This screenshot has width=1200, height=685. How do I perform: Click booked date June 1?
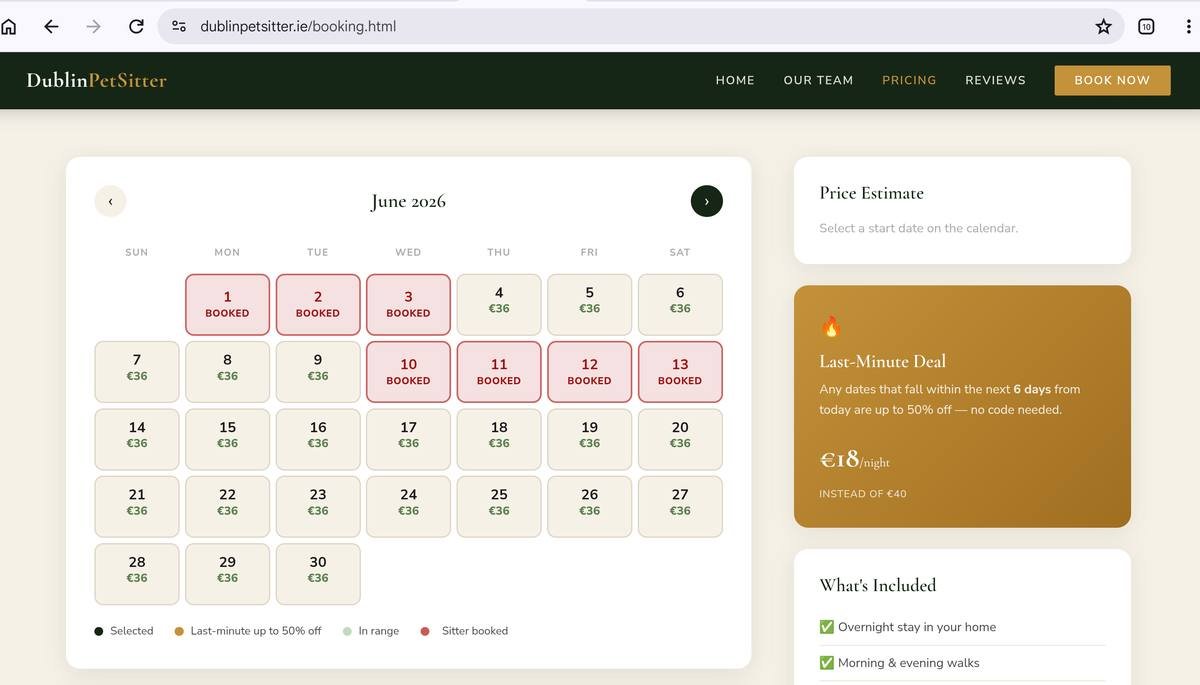227,304
